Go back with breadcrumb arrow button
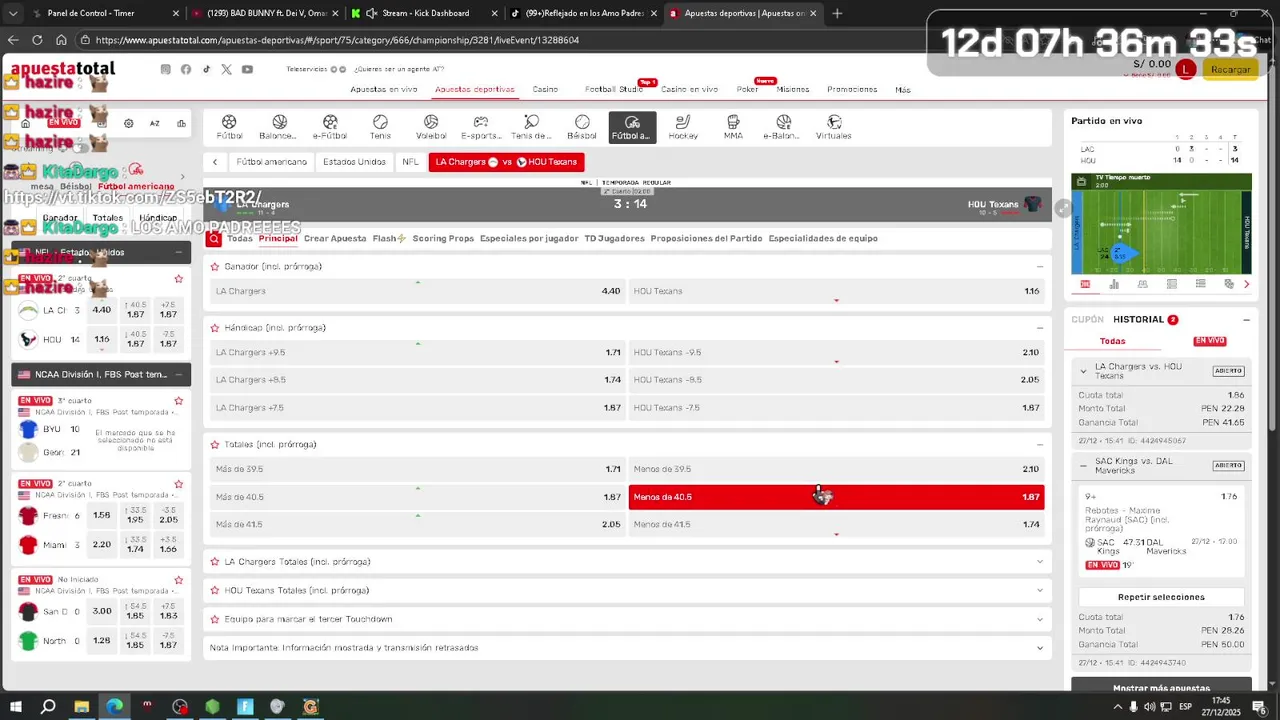The width and height of the screenshot is (1280, 720). [x=214, y=162]
